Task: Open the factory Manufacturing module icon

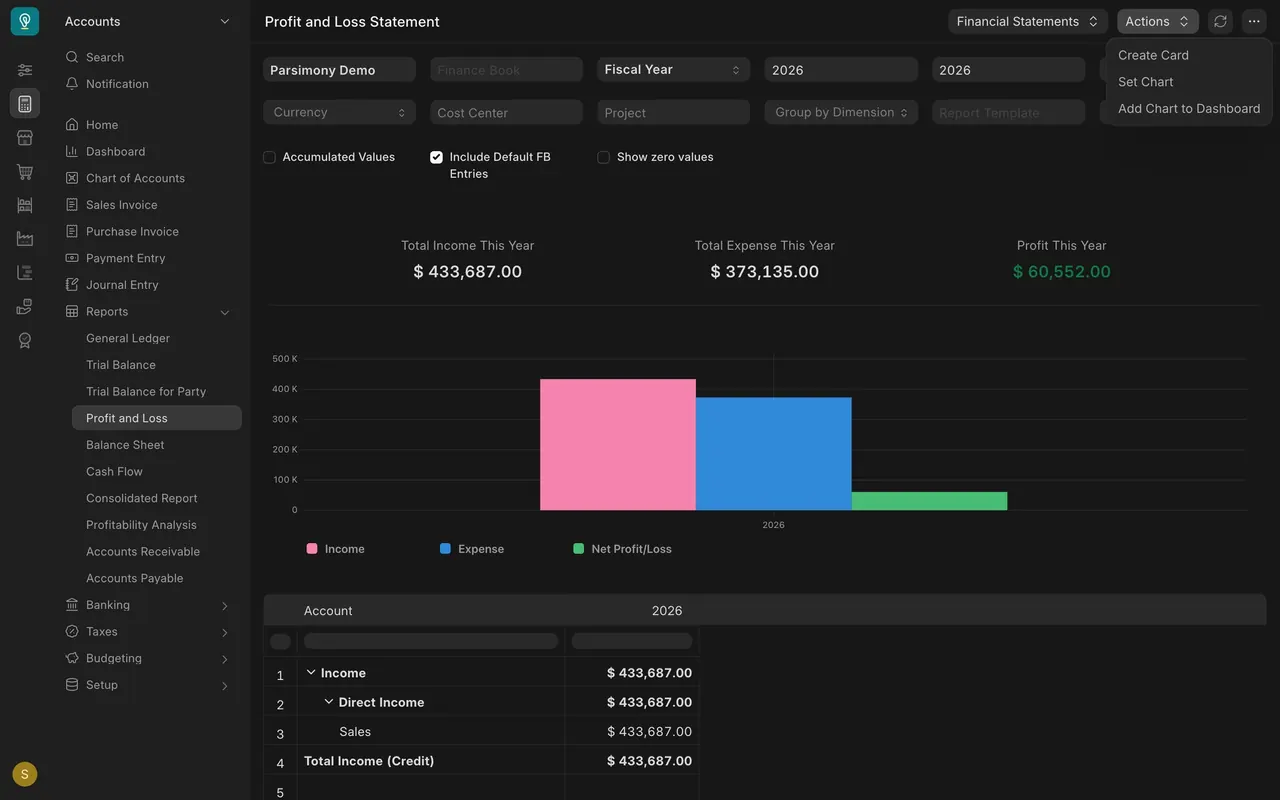Action: click(x=25, y=239)
